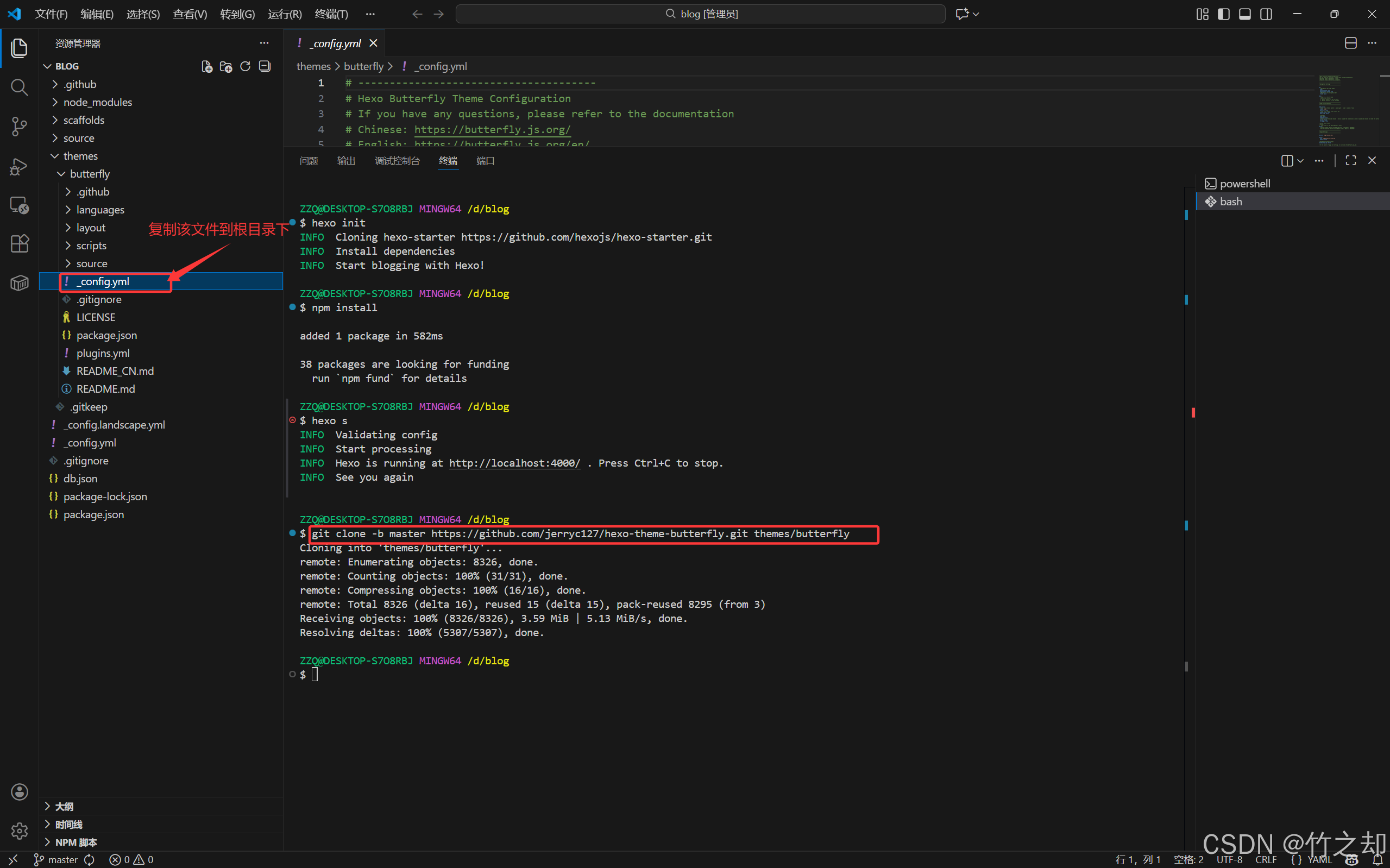Split the terminal panel
Image resolution: width=1390 pixels, height=868 pixels.
click(1287, 161)
